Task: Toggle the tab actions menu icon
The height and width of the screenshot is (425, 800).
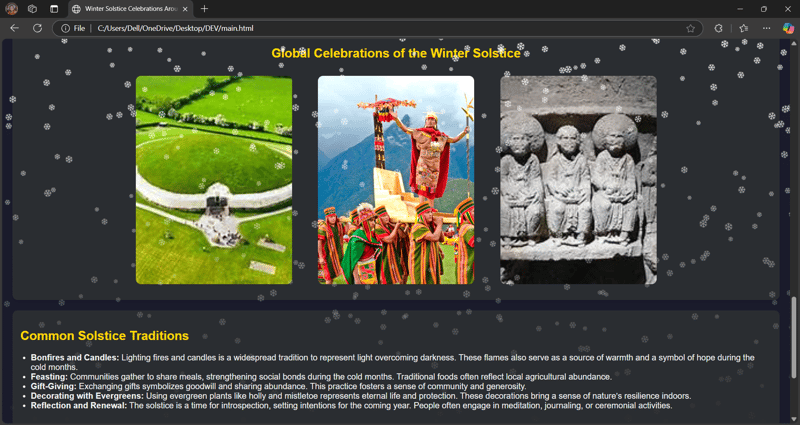Action: tap(54, 9)
